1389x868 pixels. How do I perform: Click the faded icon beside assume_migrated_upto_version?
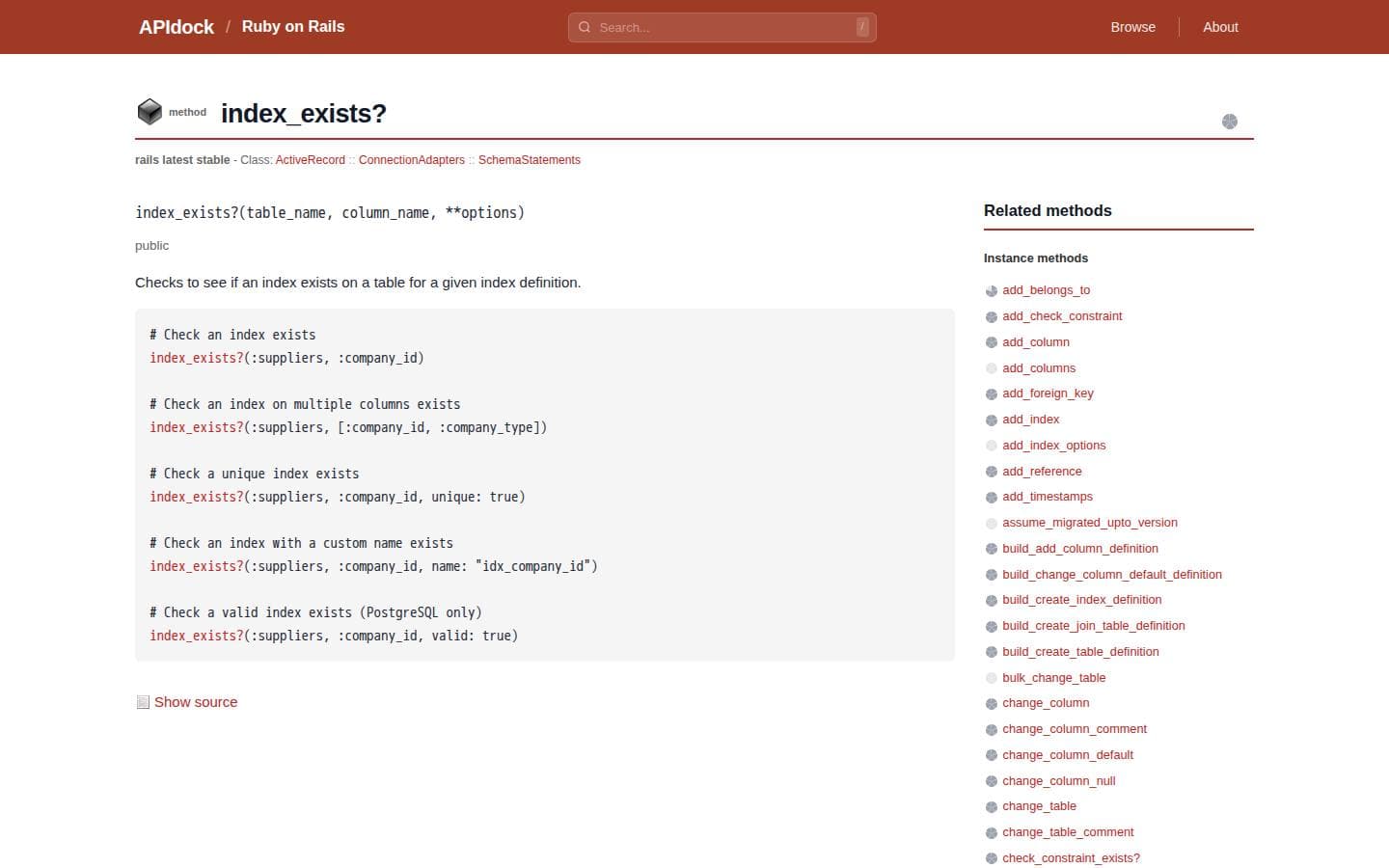(x=992, y=524)
